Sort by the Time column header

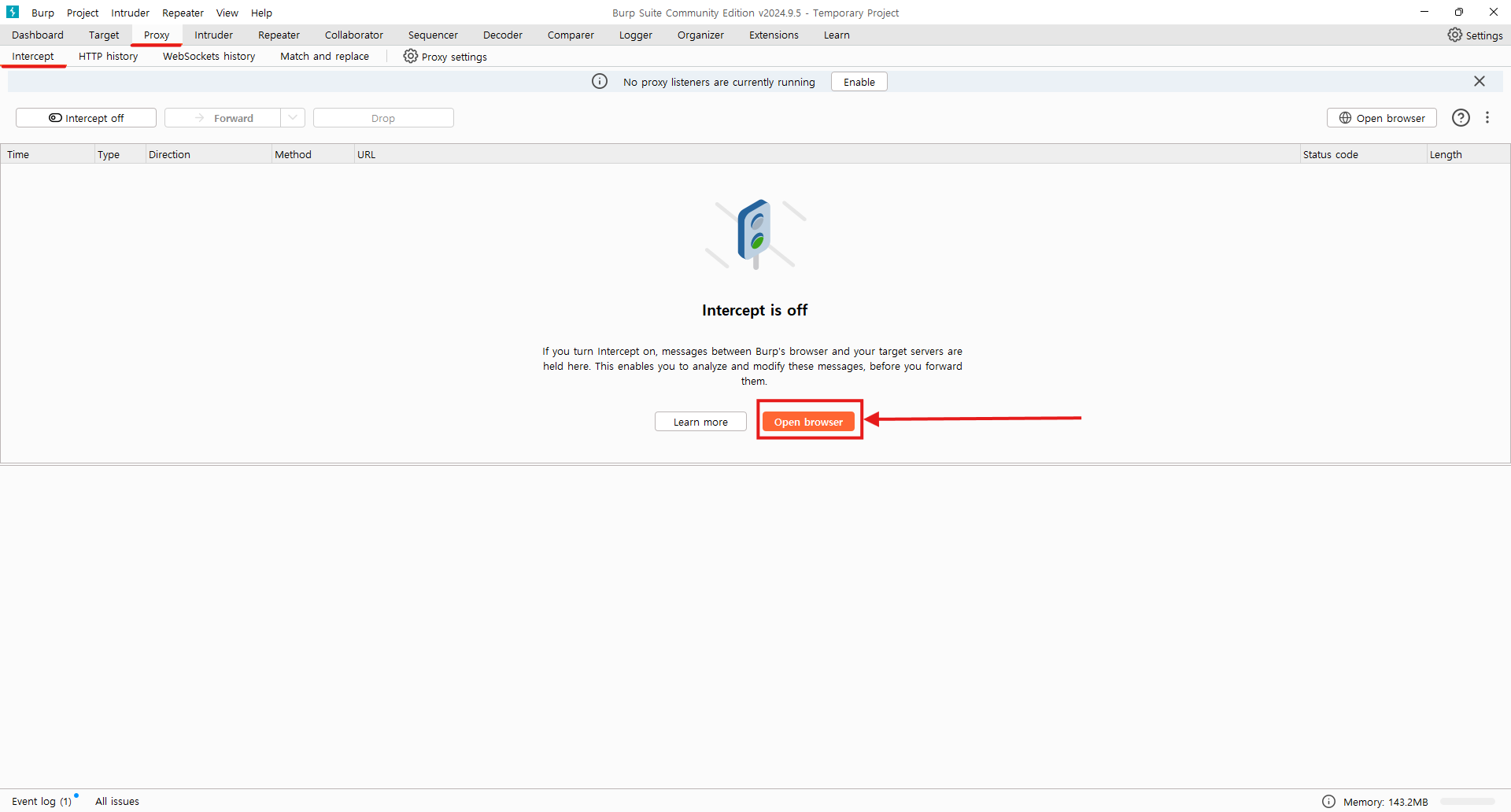[47, 154]
